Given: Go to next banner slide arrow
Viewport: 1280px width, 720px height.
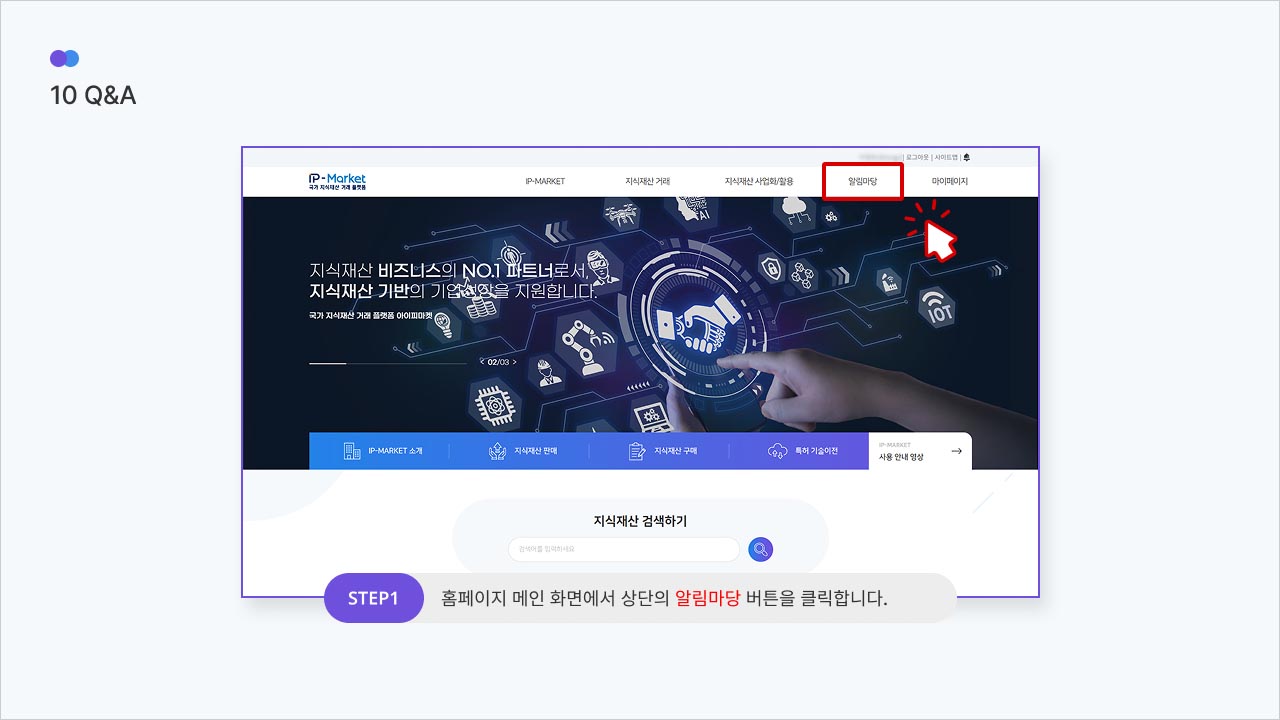Looking at the screenshot, I should coord(515,362).
